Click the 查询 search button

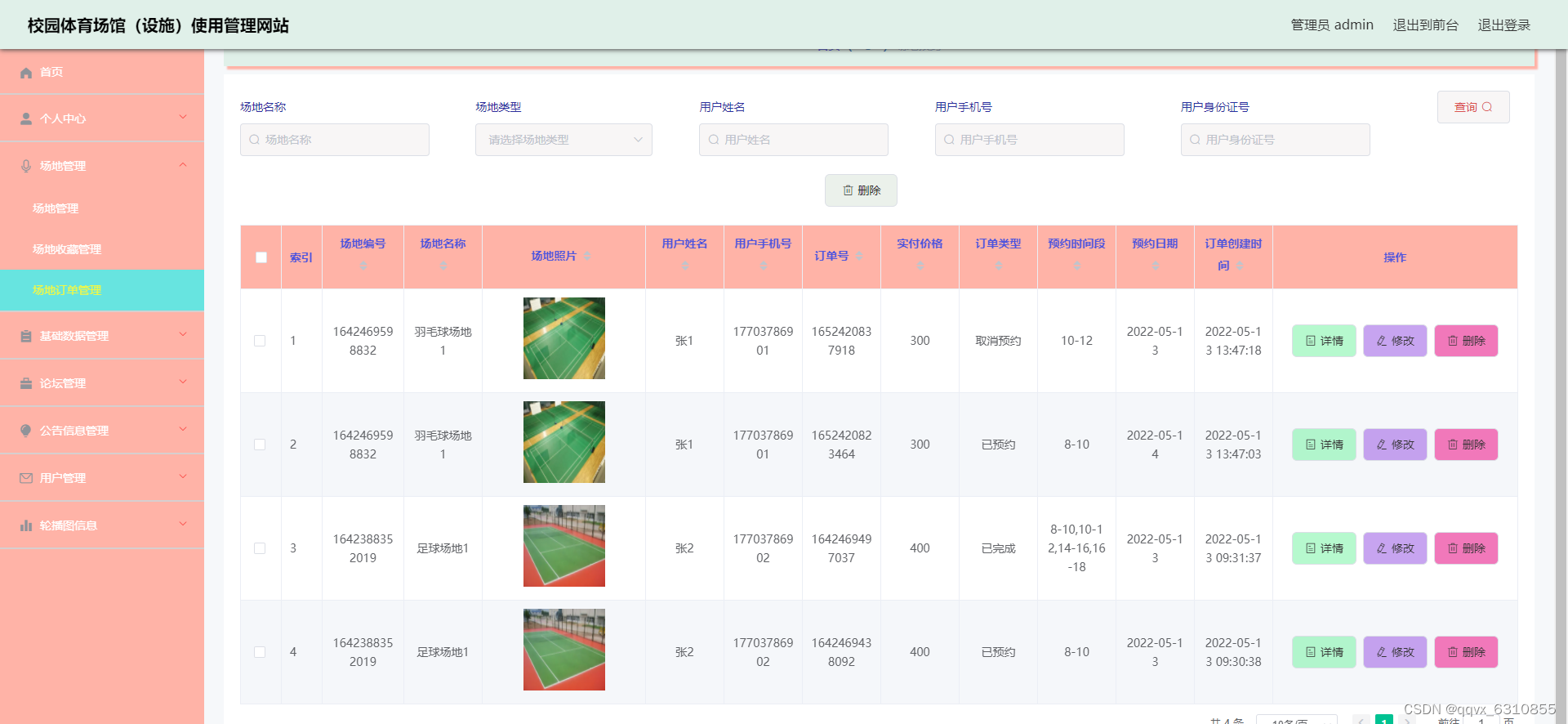(x=1473, y=107)
